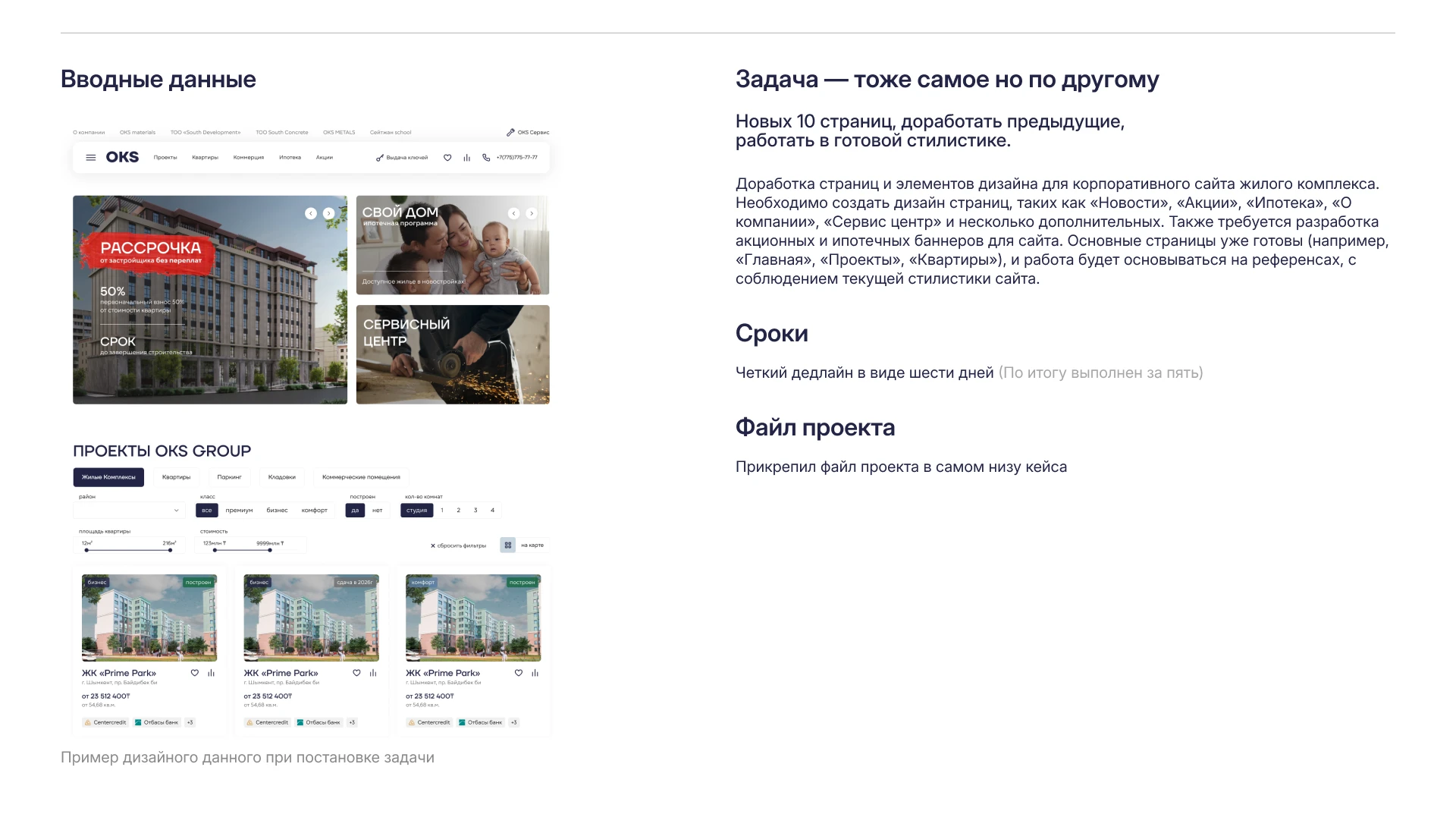The height and width of the screenshot is (833, 1456).
Task: Add first ЖК Prime Park card to favorites
Action: [195, 673]
